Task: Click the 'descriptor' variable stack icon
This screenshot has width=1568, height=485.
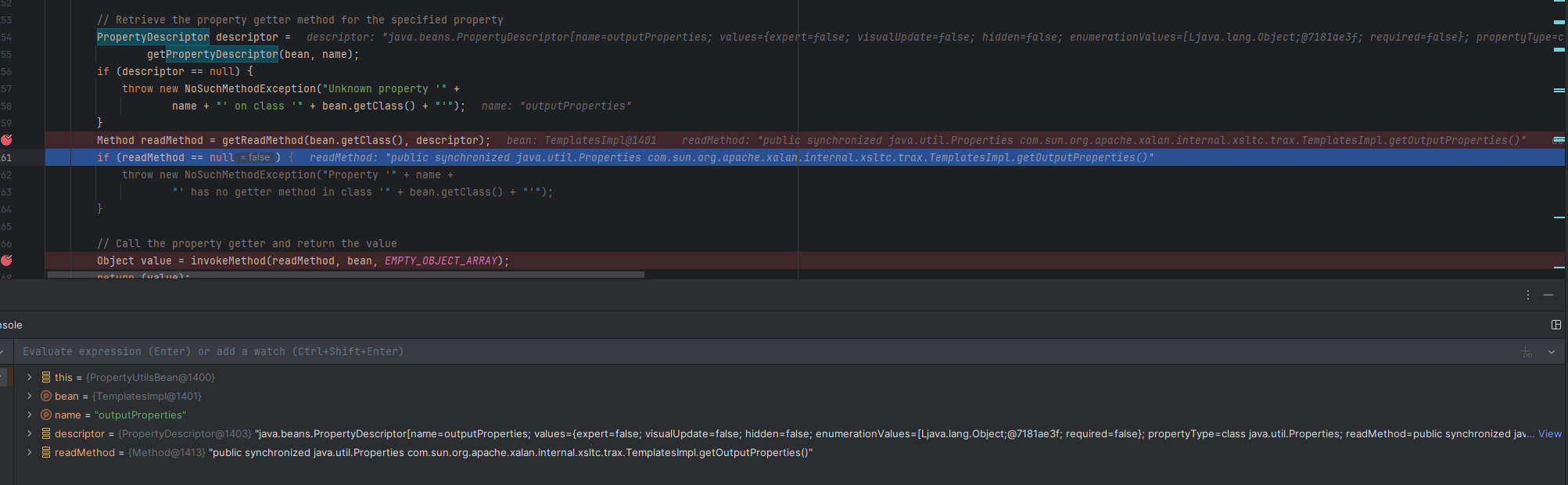Action: click(46, 433)
